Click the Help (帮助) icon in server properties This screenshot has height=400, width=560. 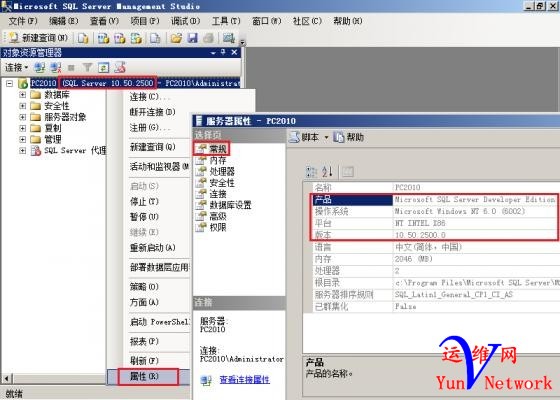click(338, 137)
